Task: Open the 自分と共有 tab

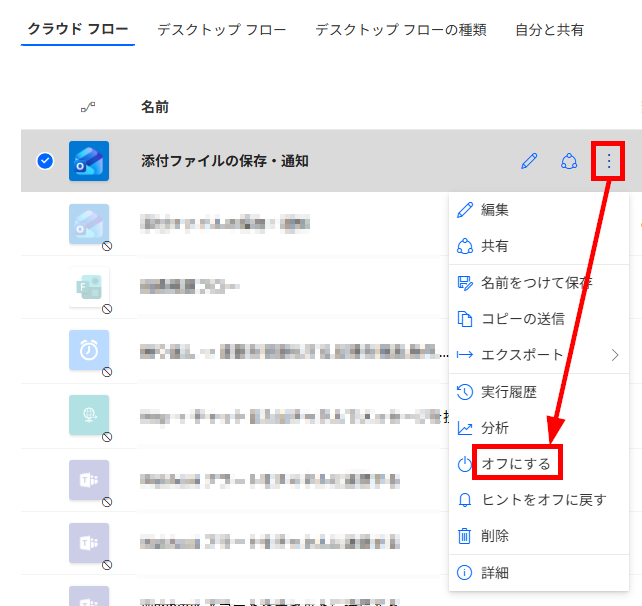Action: tap(549, 29)
